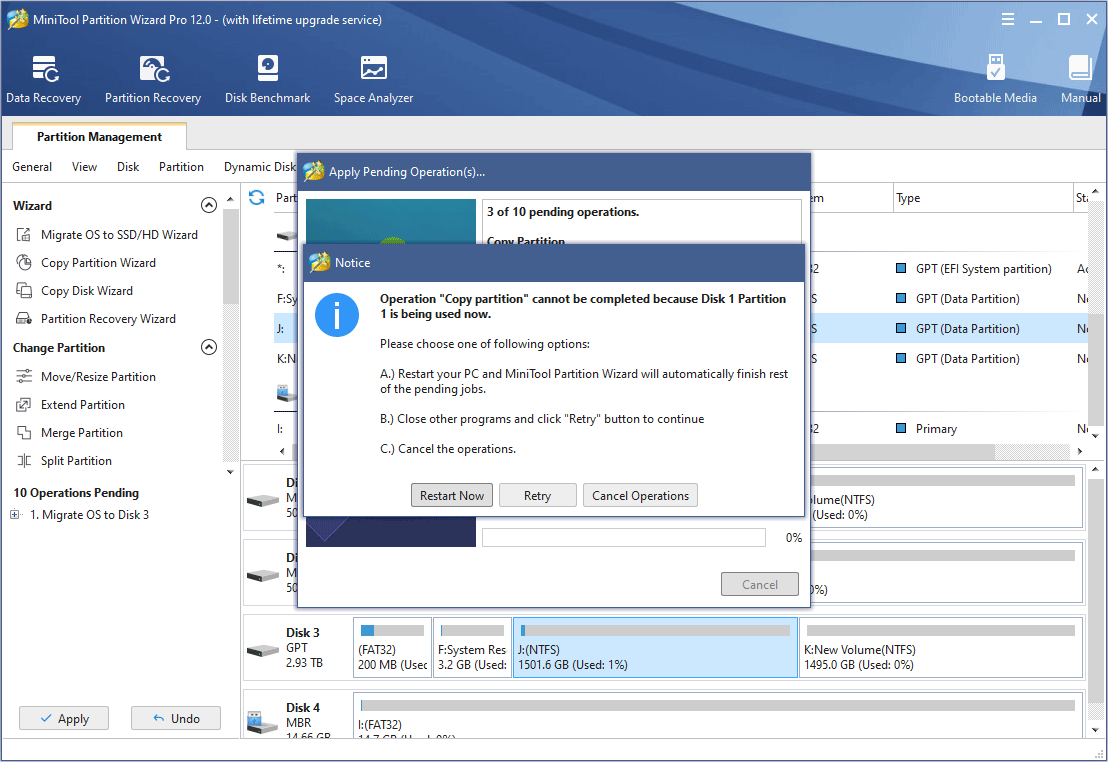1108x762 pixels.
Task: Select the FAT32 200 MB partition block on Disk 3
Action: (x=392, y=648)
